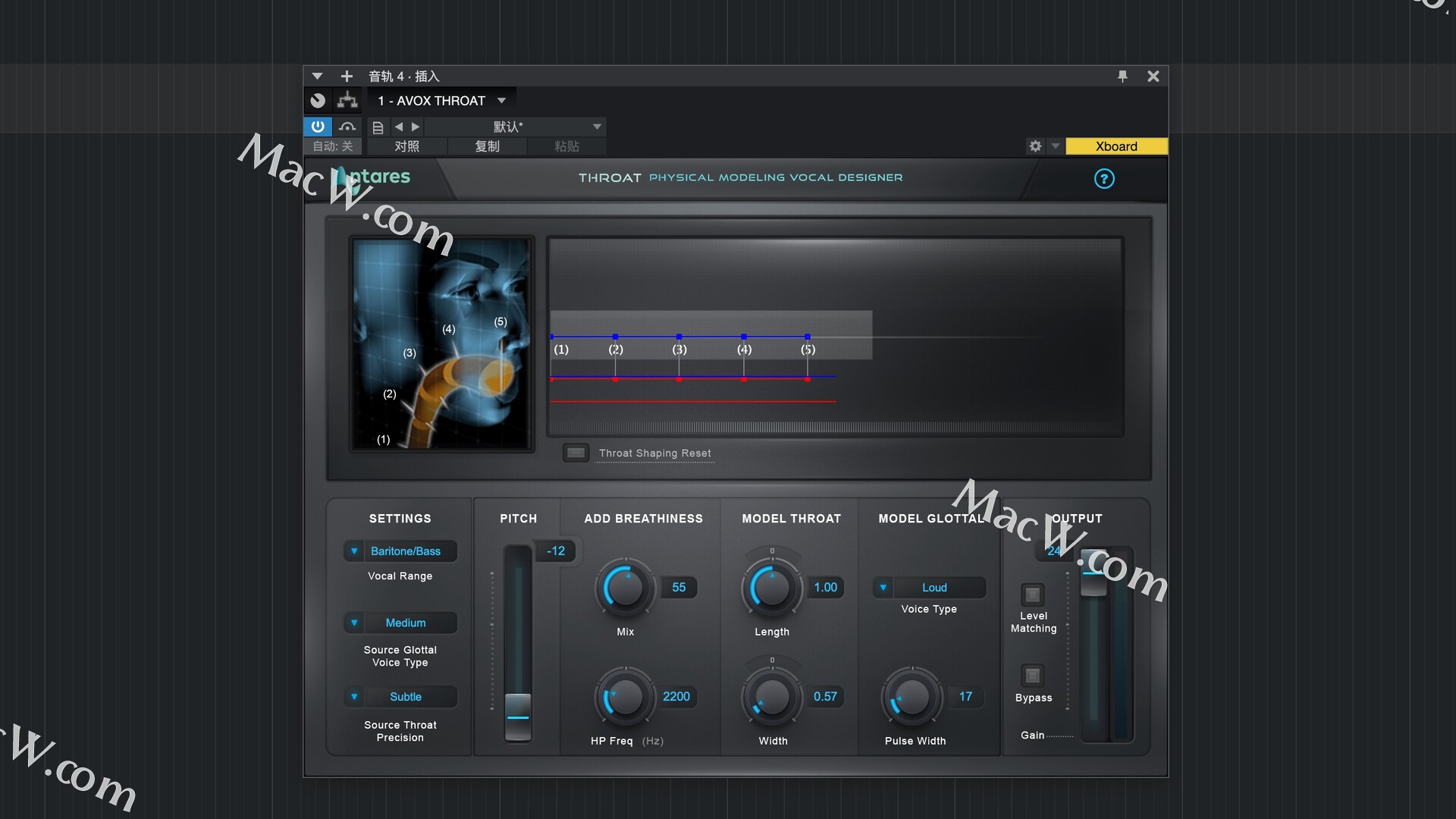Click the Voice Type dropdown arrow

click(883, 588)
